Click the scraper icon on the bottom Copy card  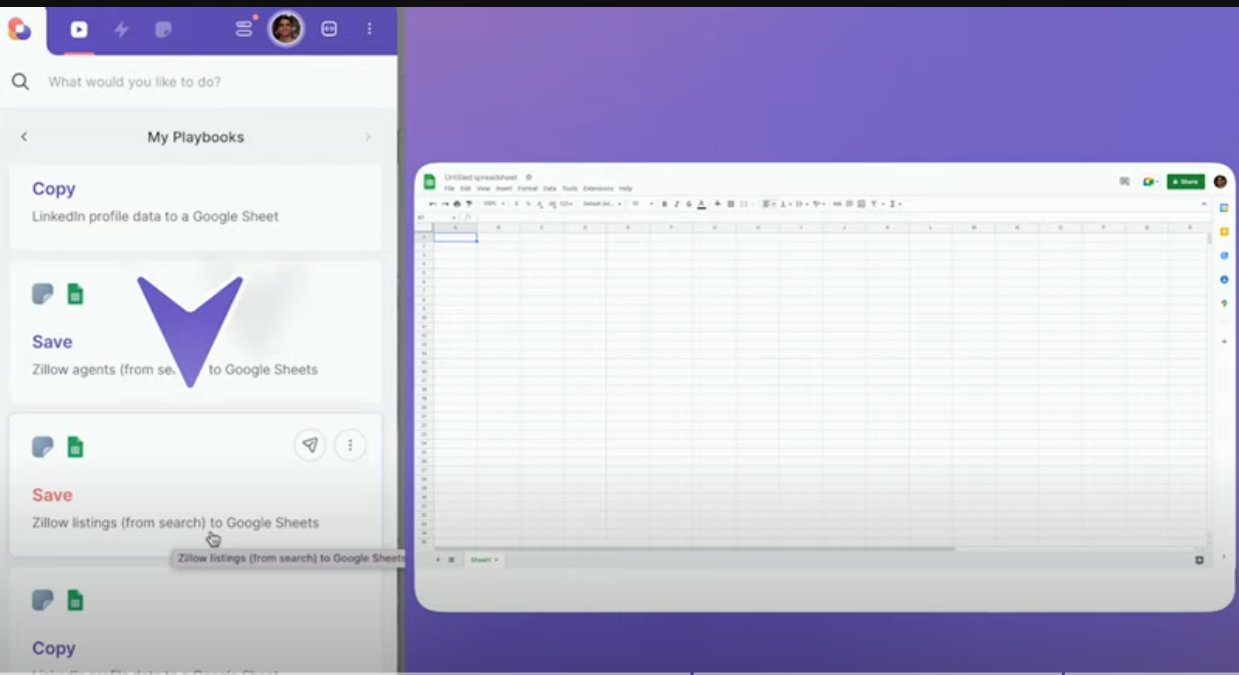(43, 600)
